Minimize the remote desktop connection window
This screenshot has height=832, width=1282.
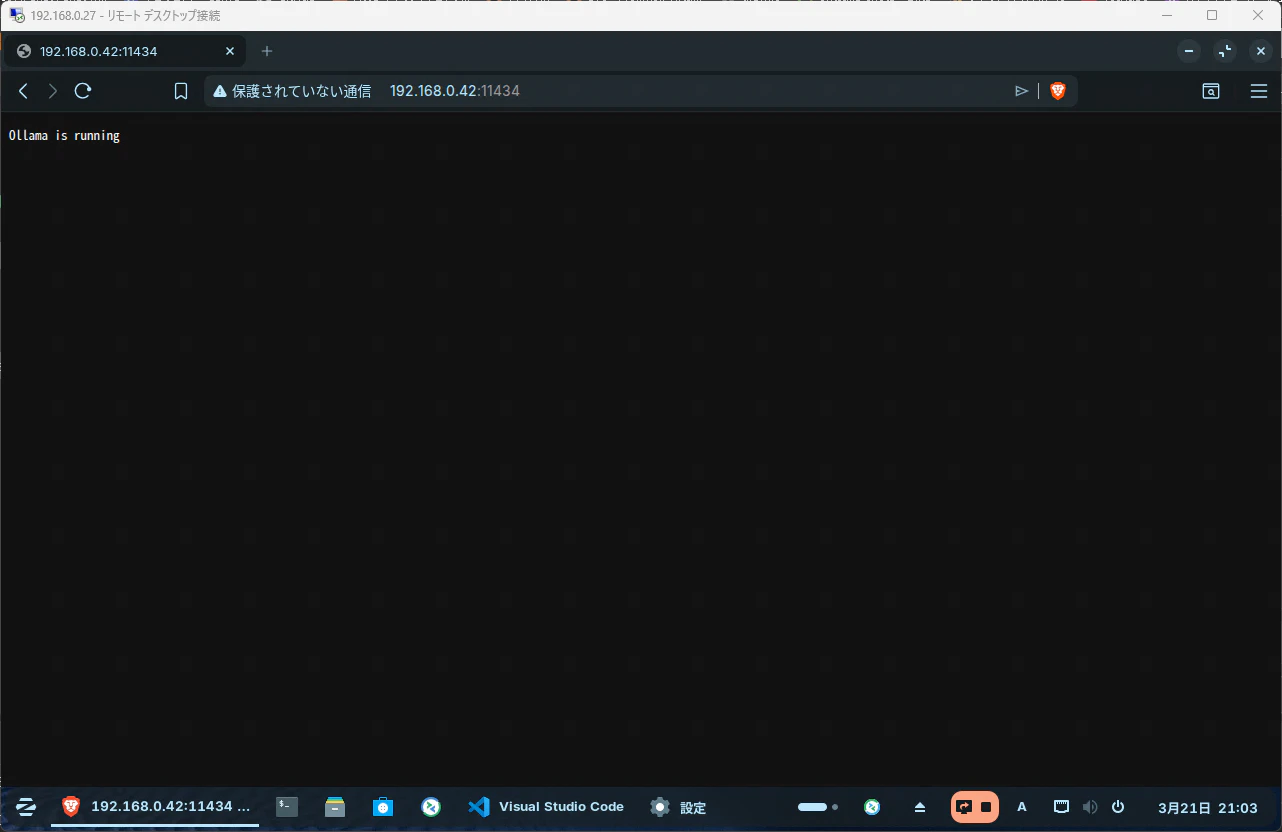[x=1165, y=15]
